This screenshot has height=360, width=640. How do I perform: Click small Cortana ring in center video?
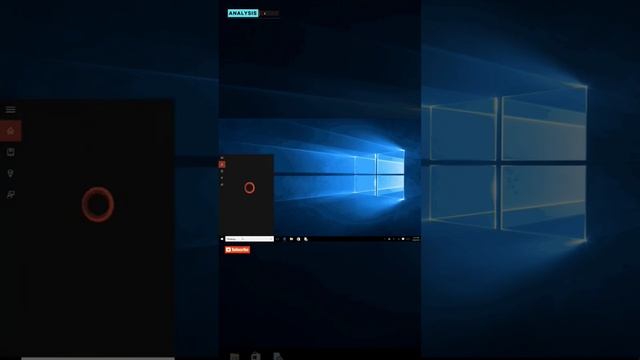point(249,188)
